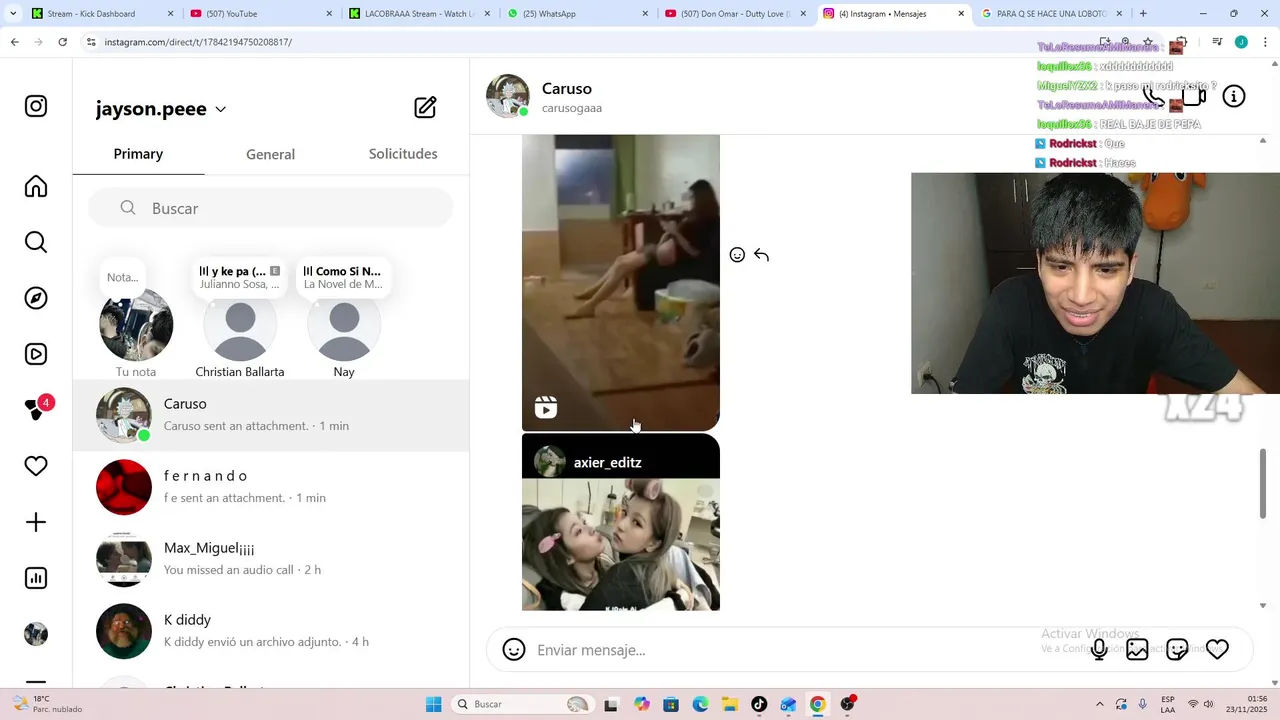This screenshot has height=720, width=1280.
Task: Open the Solicitudes tab
Action: point(403,154)
